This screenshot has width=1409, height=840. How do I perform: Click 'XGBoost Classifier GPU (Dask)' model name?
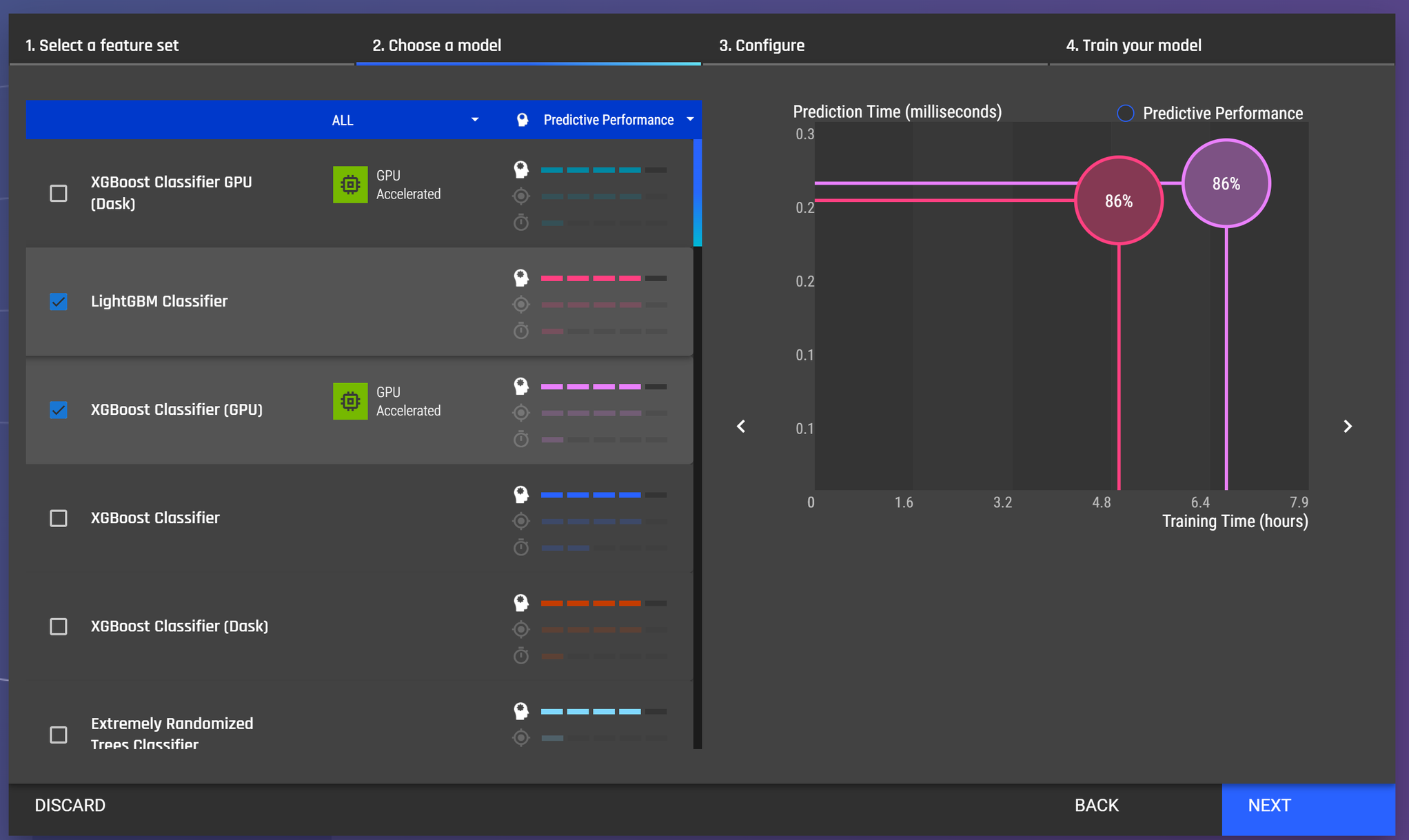tap(171, 193)
